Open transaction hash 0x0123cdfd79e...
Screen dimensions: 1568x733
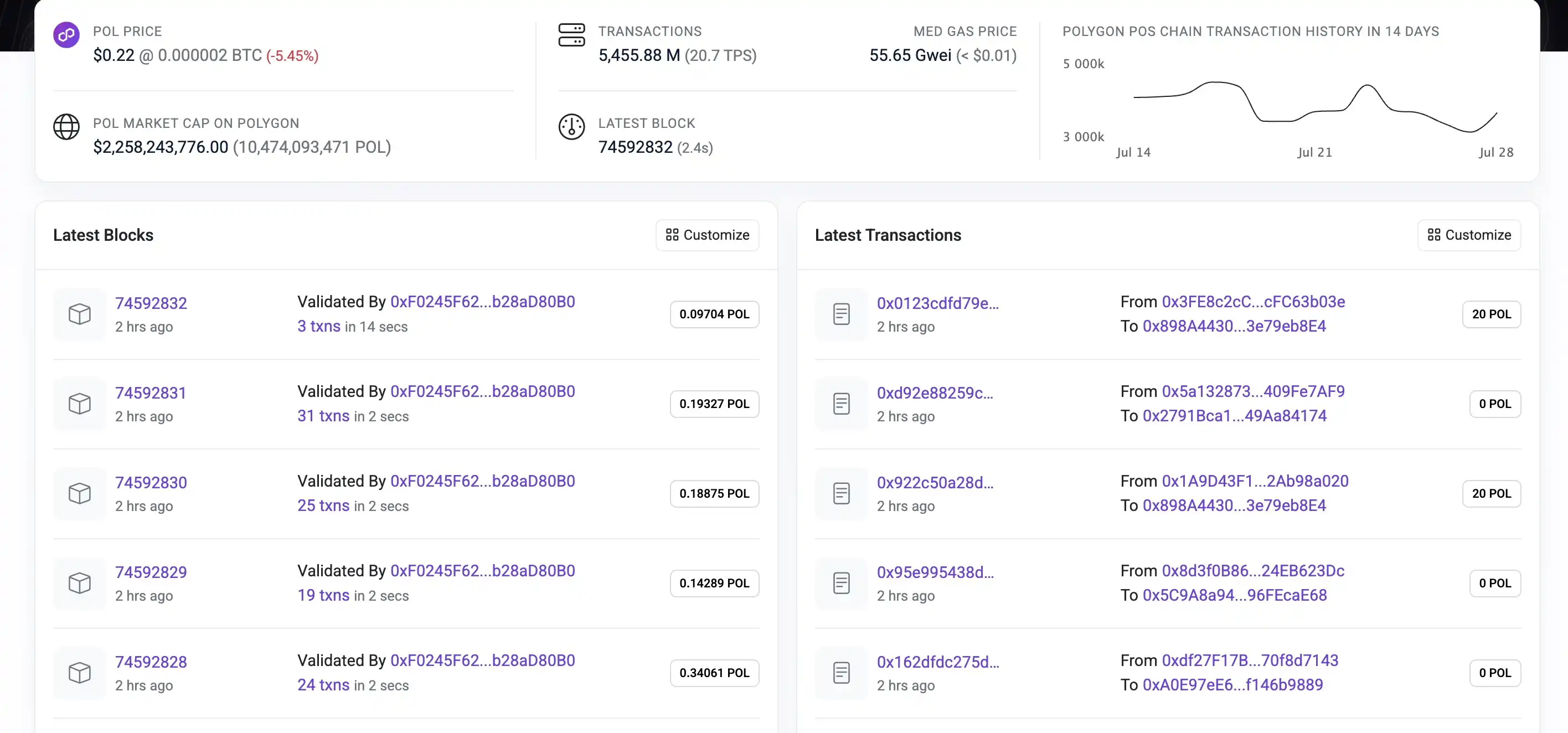point(937,303)
